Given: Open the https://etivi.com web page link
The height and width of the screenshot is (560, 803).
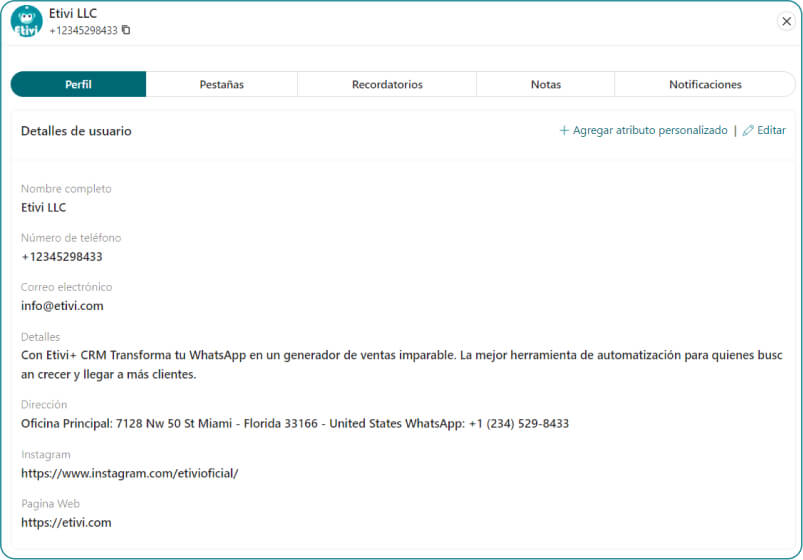Looking at the screenshot, I should click(x=66, y=522).
